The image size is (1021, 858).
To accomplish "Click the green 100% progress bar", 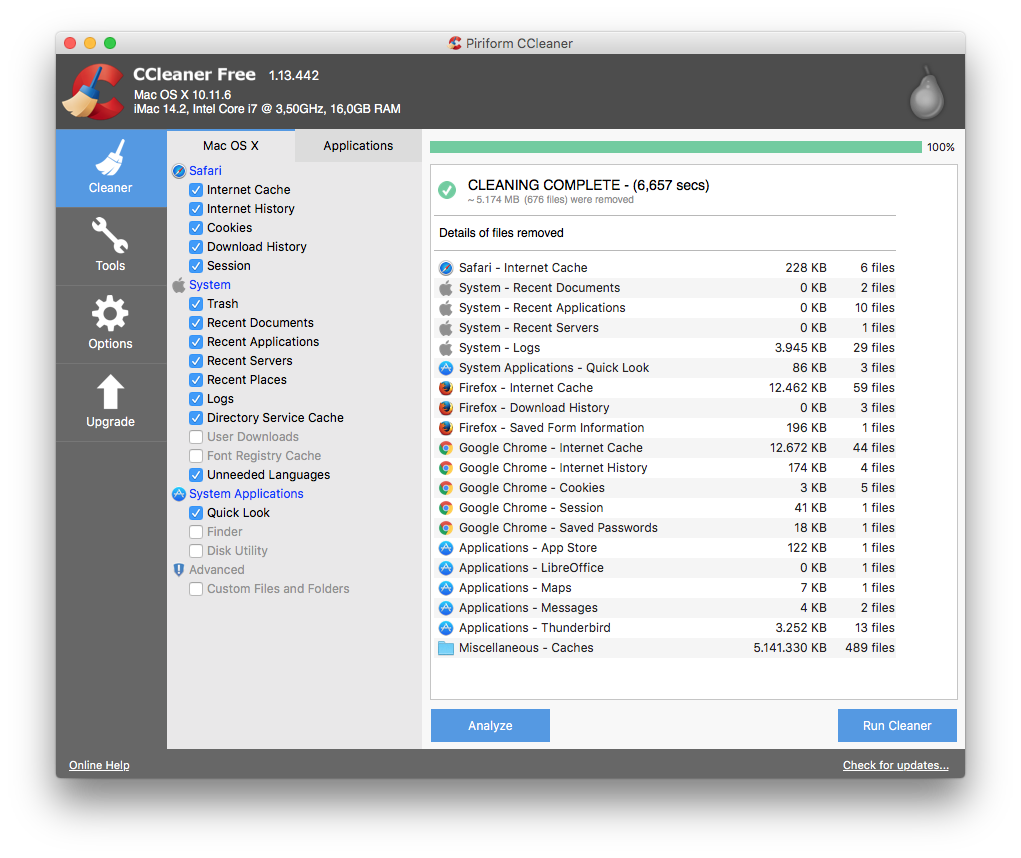I will (675, 146).
